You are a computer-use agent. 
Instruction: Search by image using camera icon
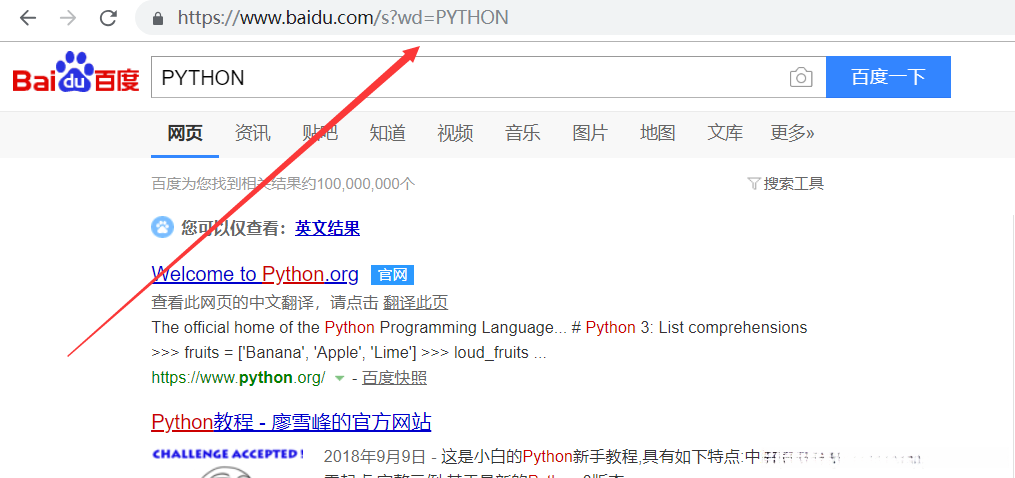pyautogui.click(x=801, y=78)
